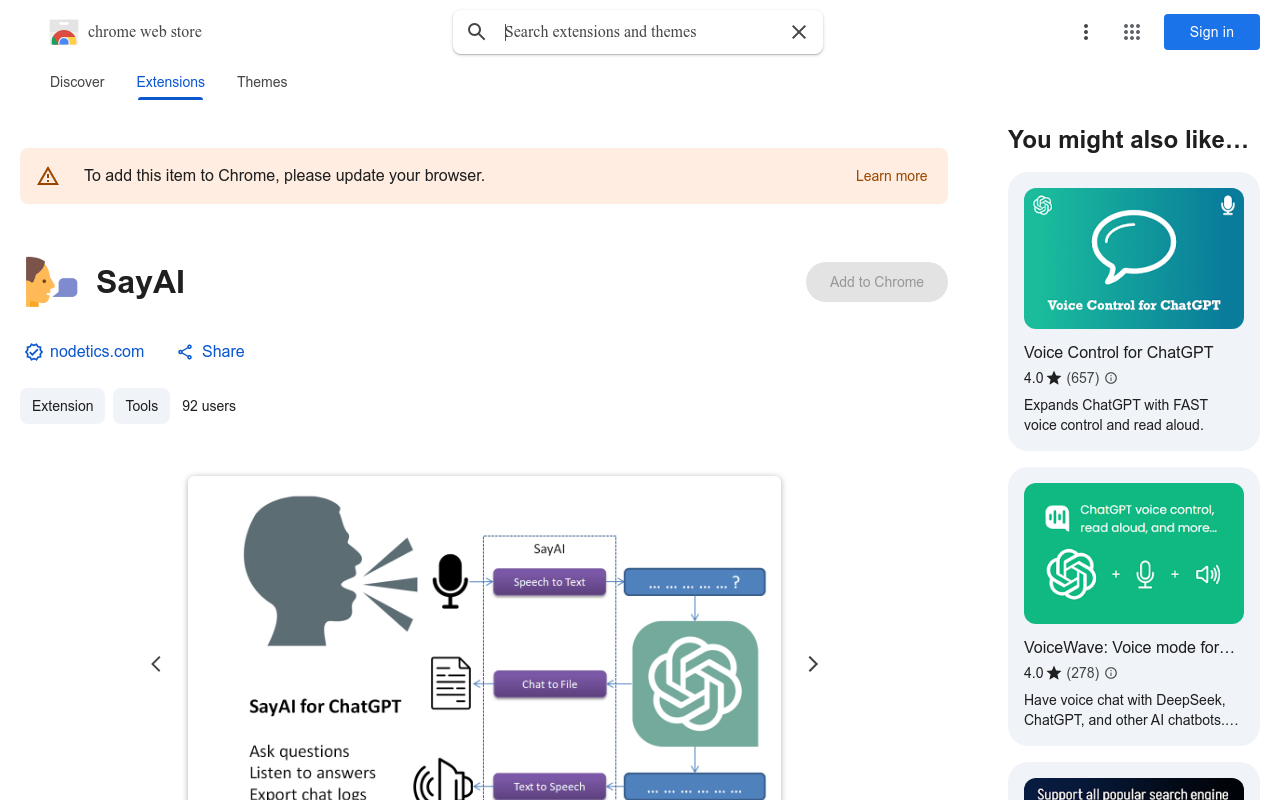Click the SayAI extension logo
The width and height of the screenshot is (1280, 800).
(x=51, y=282)
